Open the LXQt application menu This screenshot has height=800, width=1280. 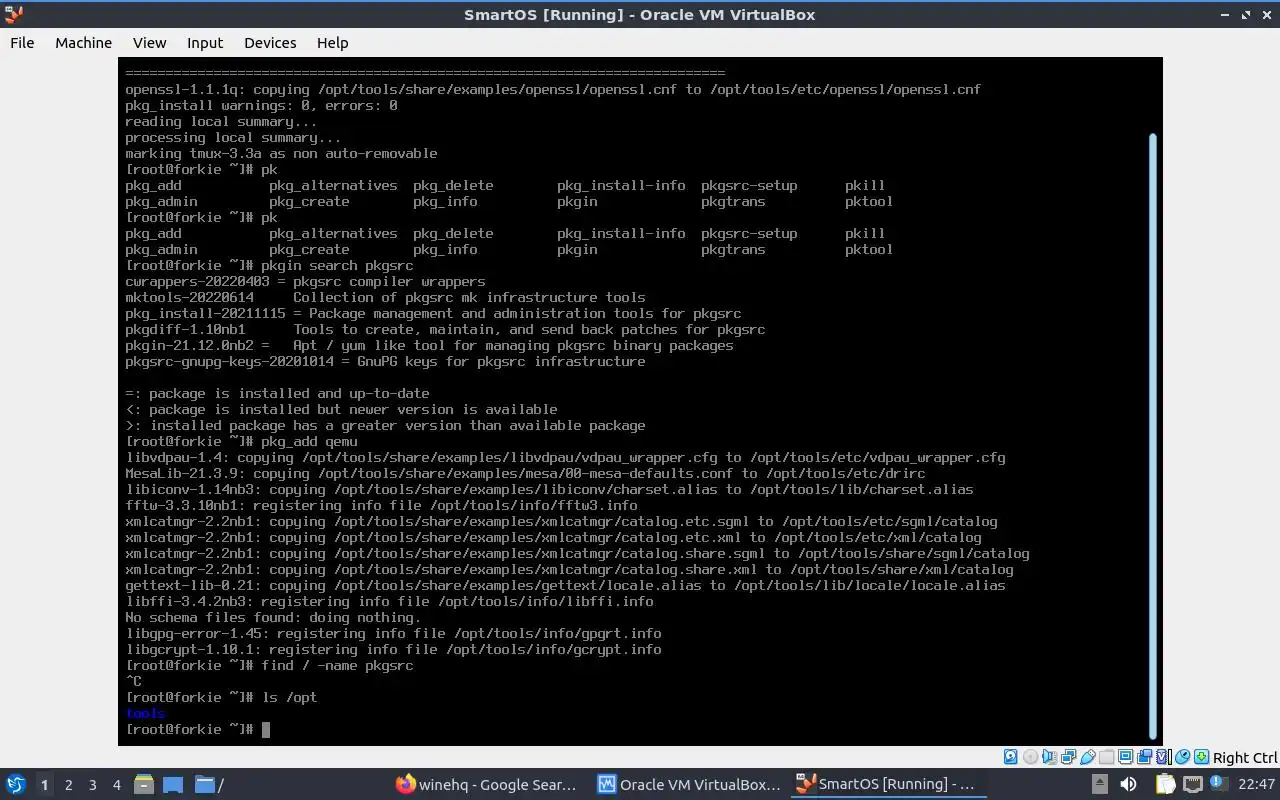tap(16, 784)
